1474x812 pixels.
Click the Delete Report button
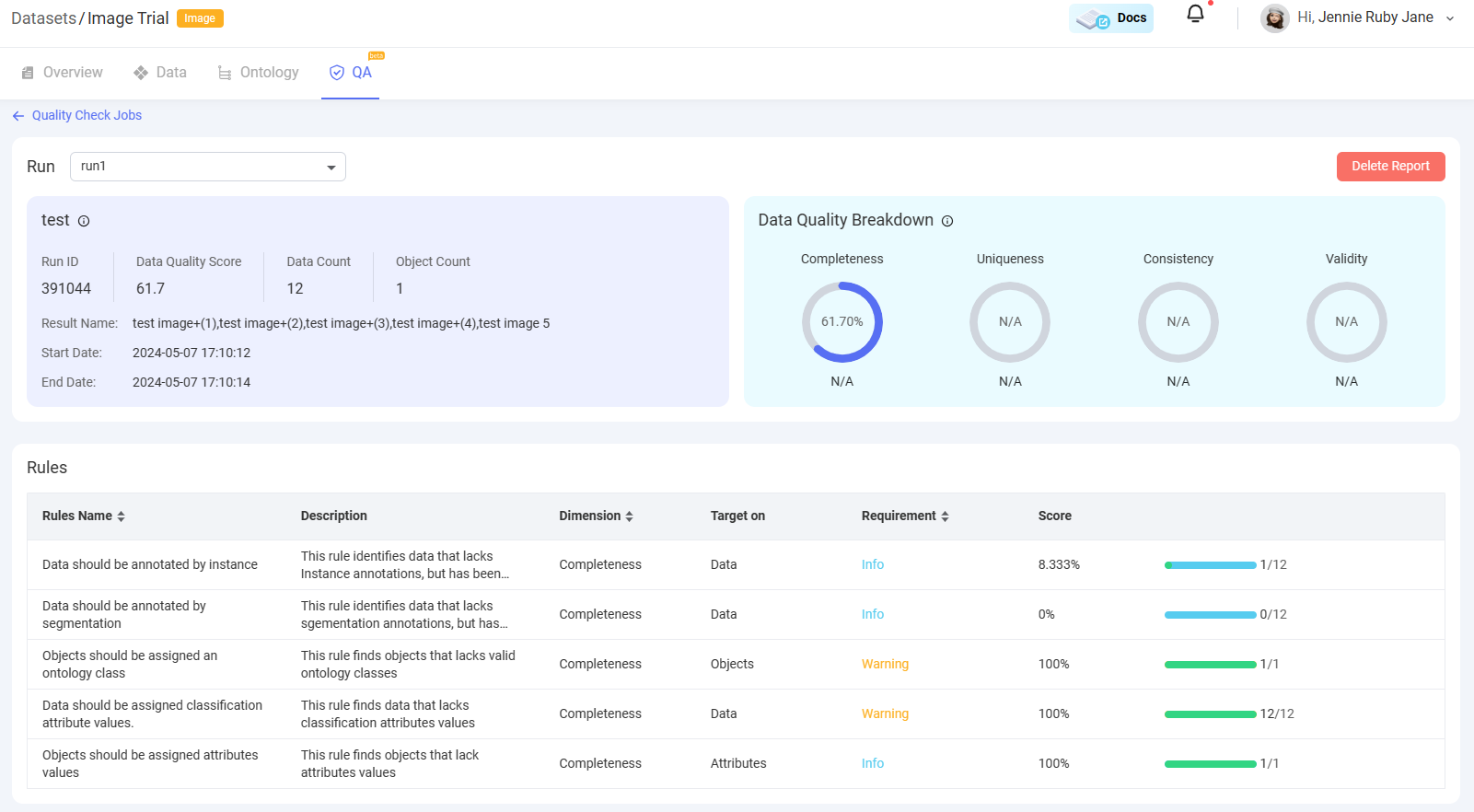click(x=1390, y=167)
